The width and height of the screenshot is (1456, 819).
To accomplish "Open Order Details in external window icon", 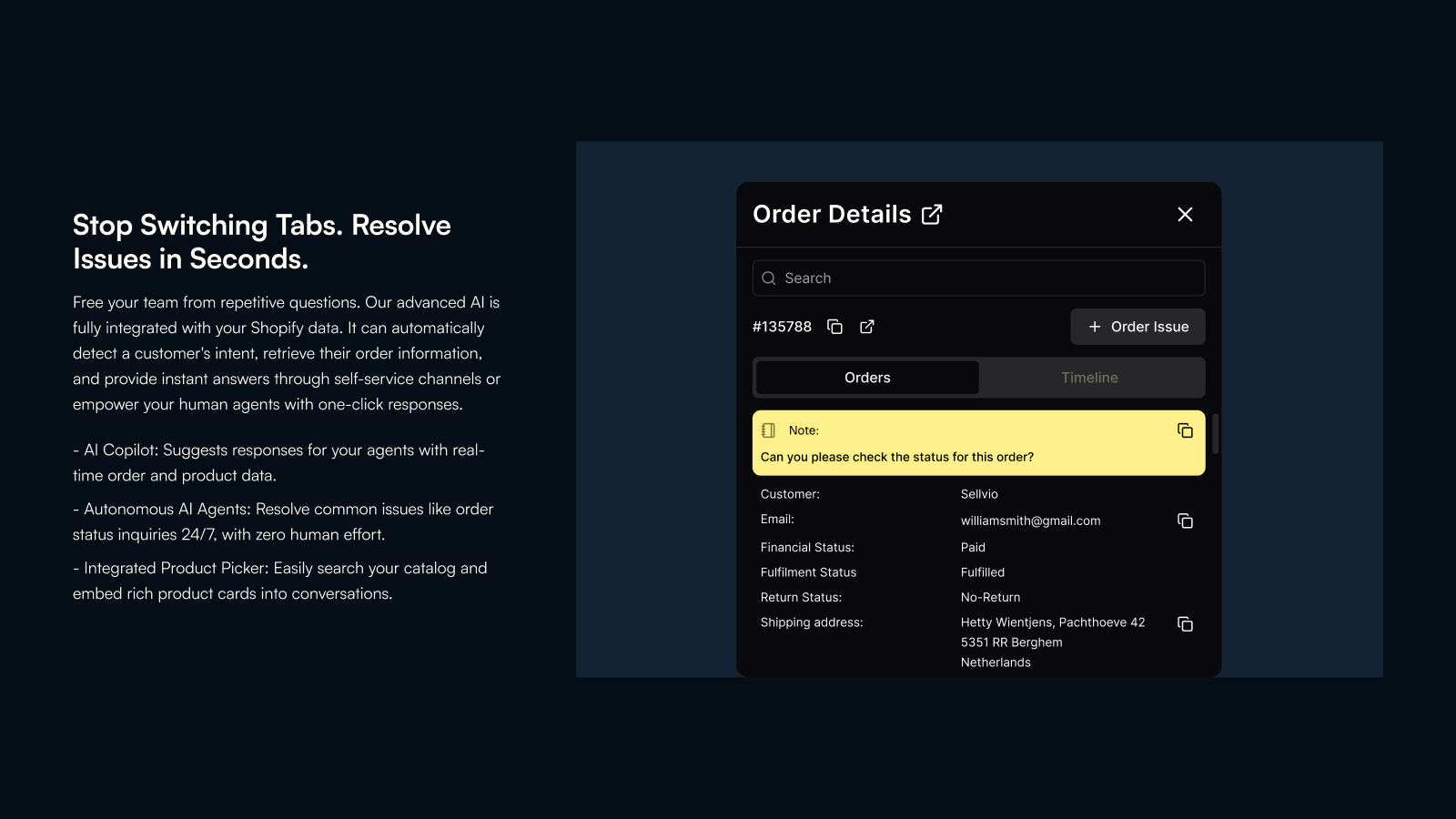I will (x=932, y=215).
